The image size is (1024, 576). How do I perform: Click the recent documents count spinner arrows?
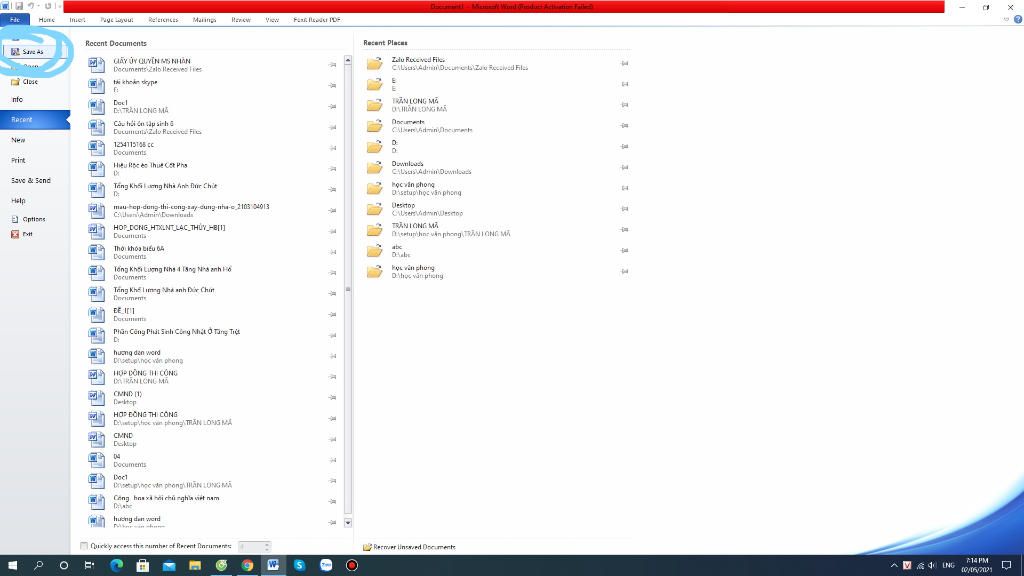point(266,546)
